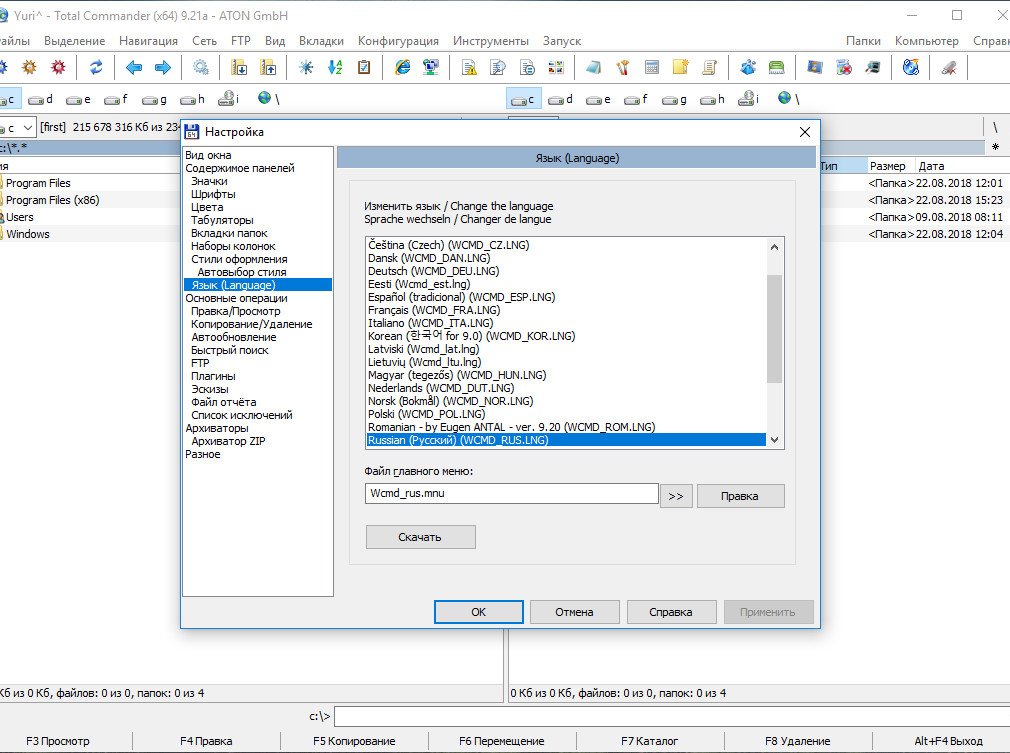Click the colorful thumbnails view icon

(555, 67)
